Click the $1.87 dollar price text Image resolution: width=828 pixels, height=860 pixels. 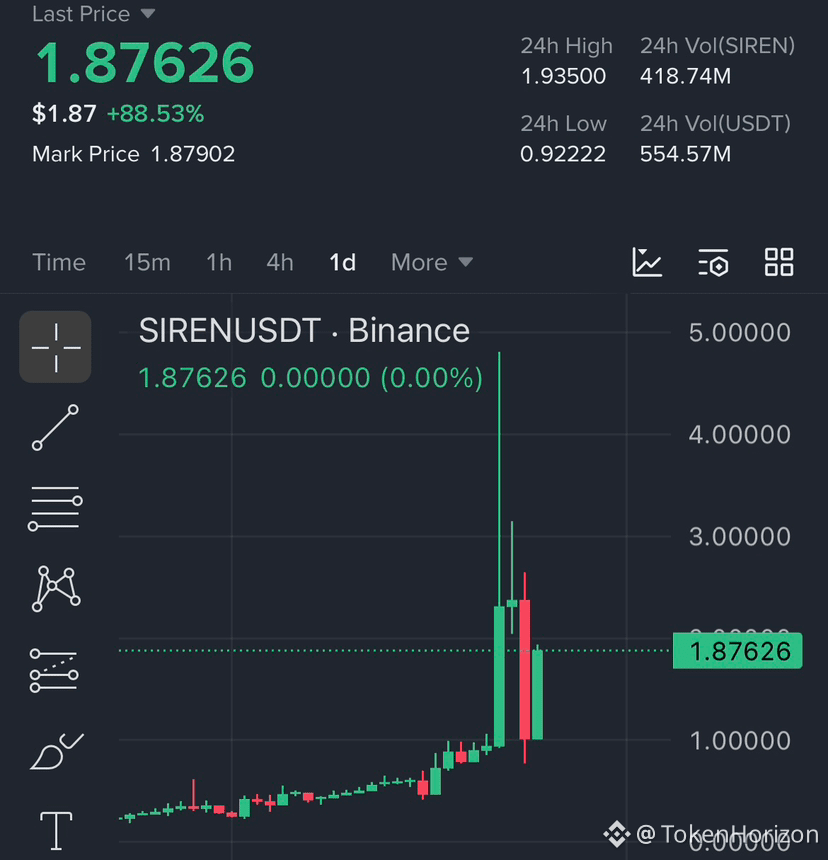point(64,114)
